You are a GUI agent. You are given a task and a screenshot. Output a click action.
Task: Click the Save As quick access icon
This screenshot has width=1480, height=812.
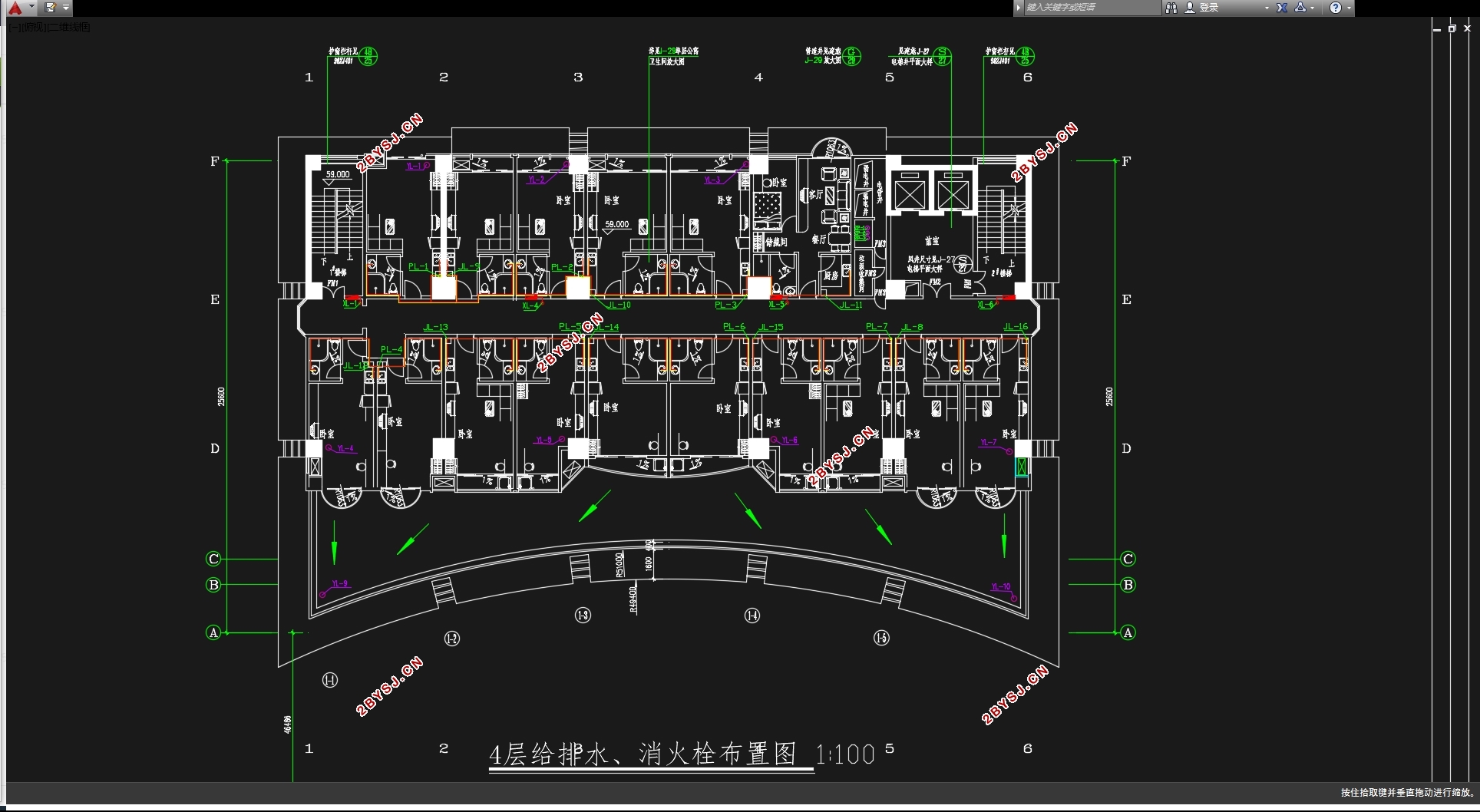(x=50, y=8)
